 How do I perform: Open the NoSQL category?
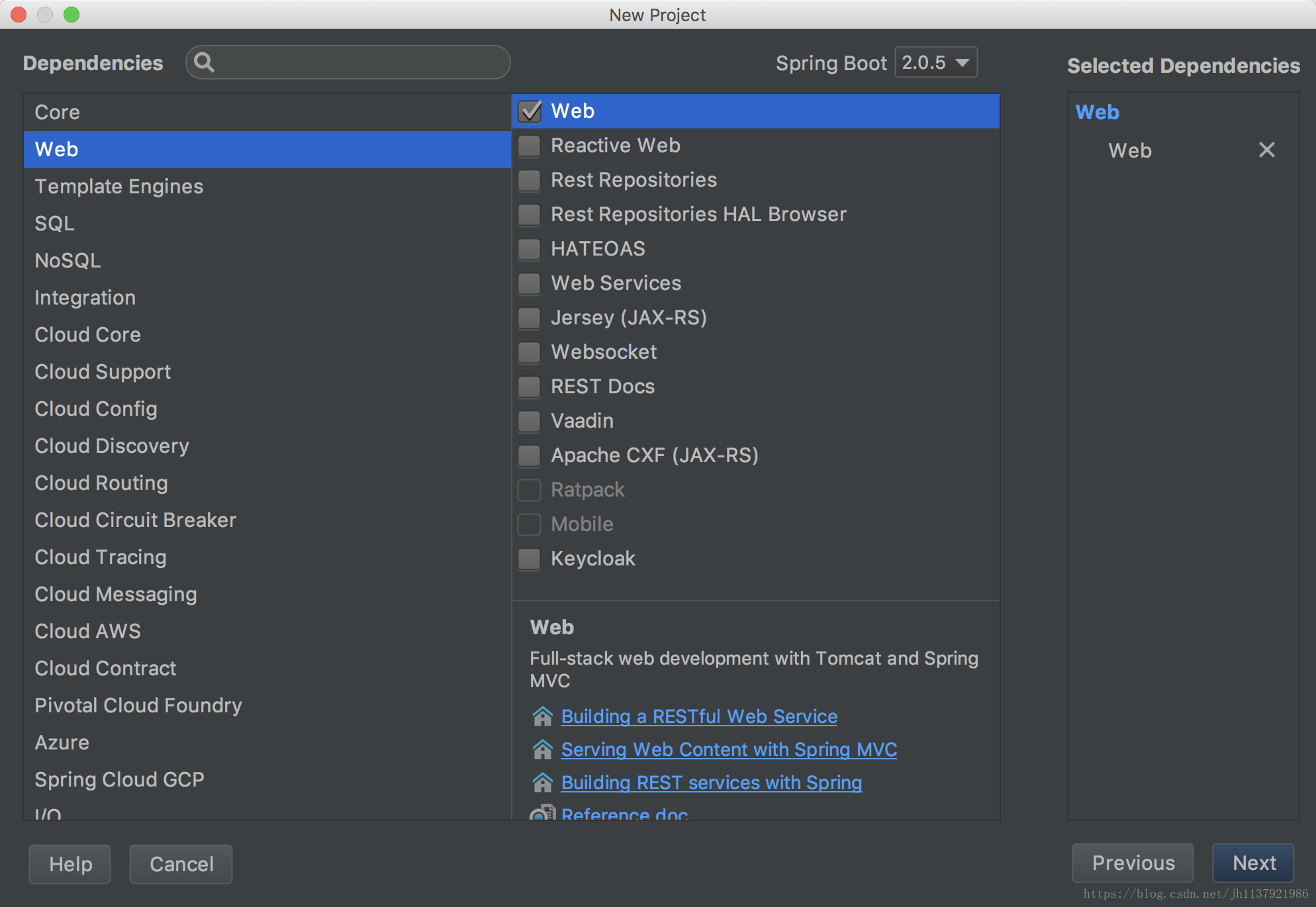267,261
